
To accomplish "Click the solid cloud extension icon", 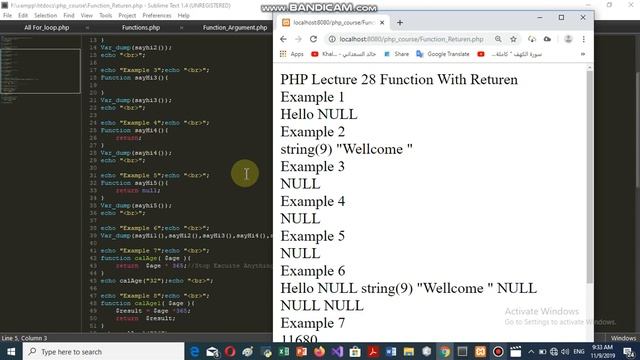I will (547, 39).
